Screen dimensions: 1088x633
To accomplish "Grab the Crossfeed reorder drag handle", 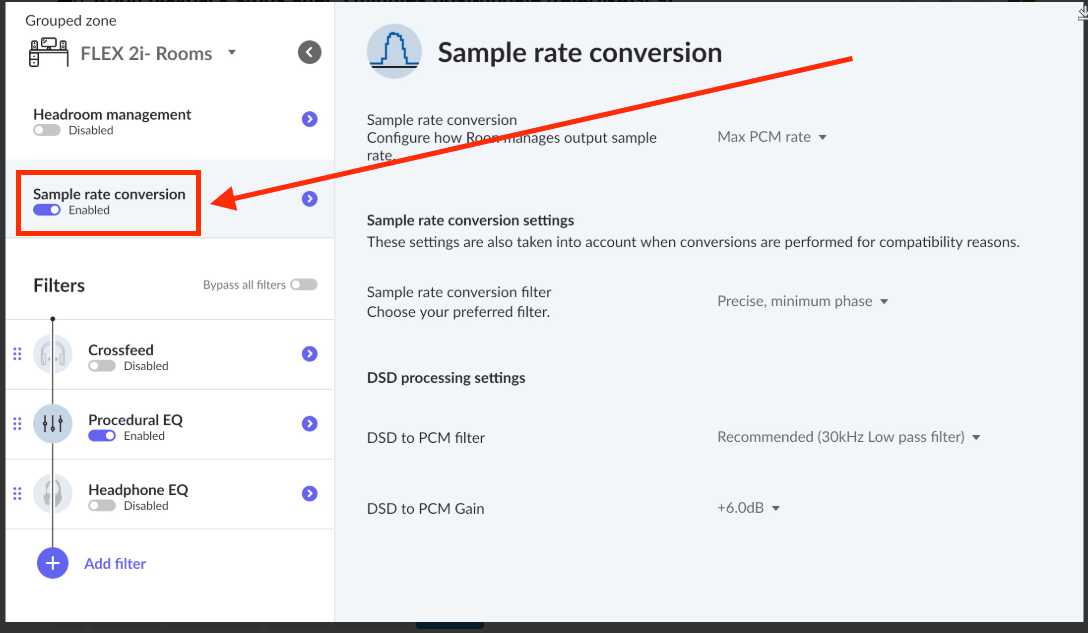I will coord(17,354).
